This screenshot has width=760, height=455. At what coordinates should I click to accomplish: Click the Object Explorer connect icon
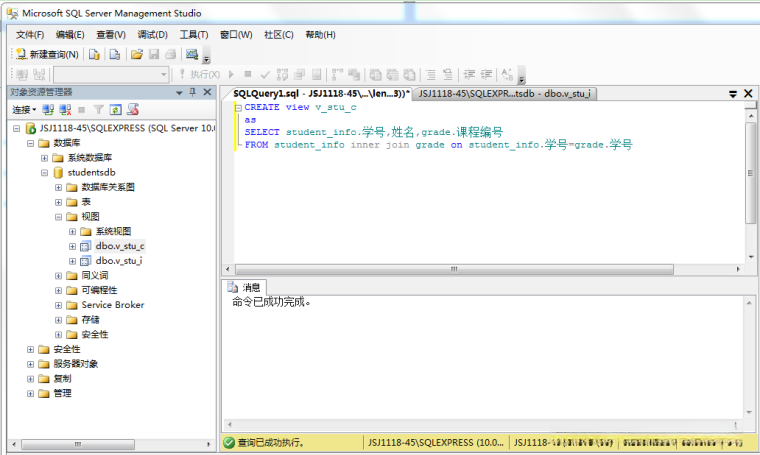(48, 110)
